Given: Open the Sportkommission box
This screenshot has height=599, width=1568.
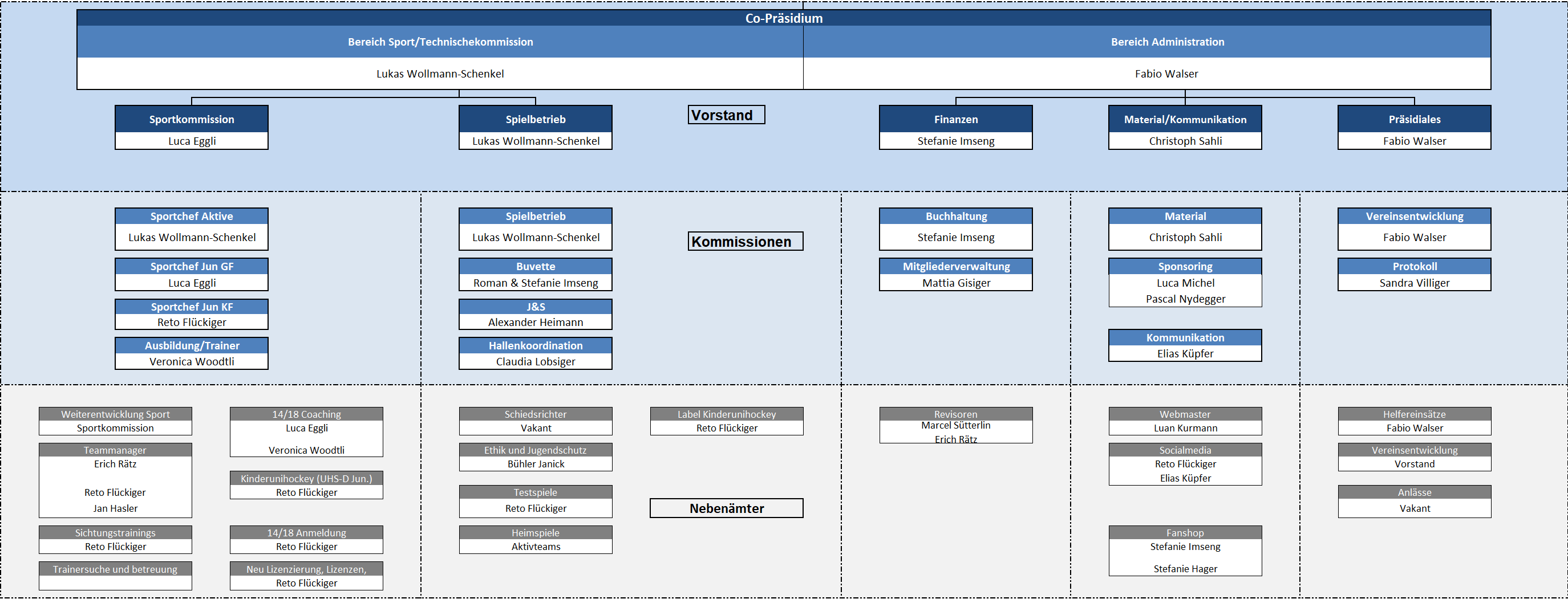Looking at the screenshot, I should pos(191,120).
